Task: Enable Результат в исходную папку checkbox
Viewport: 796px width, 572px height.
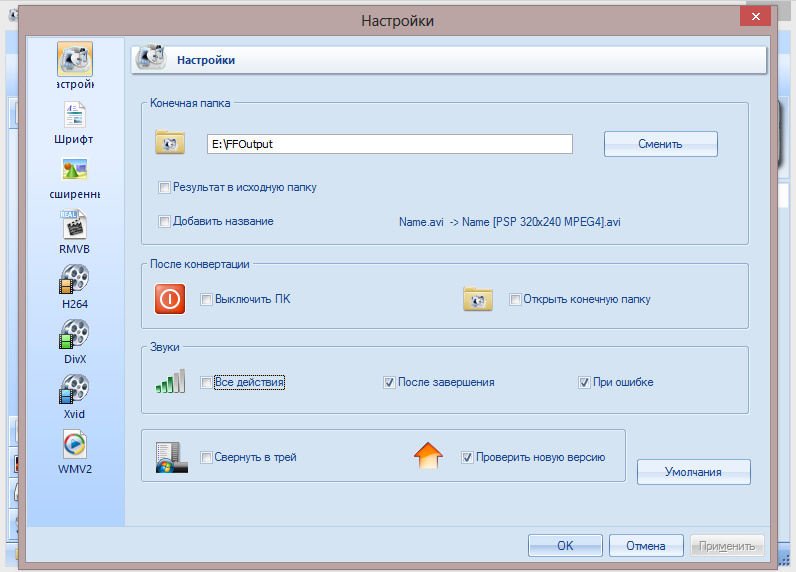Action: (x=165, y=187)
